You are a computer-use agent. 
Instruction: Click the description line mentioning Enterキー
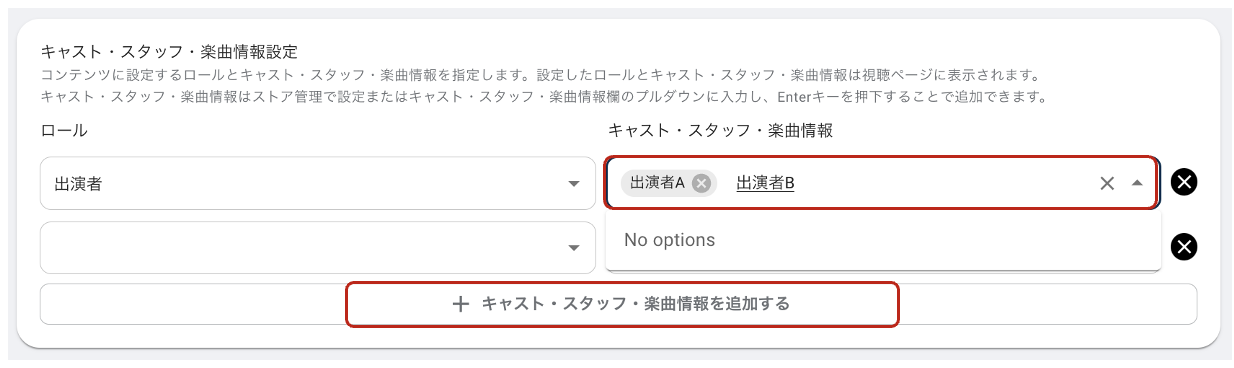point(543,97)
